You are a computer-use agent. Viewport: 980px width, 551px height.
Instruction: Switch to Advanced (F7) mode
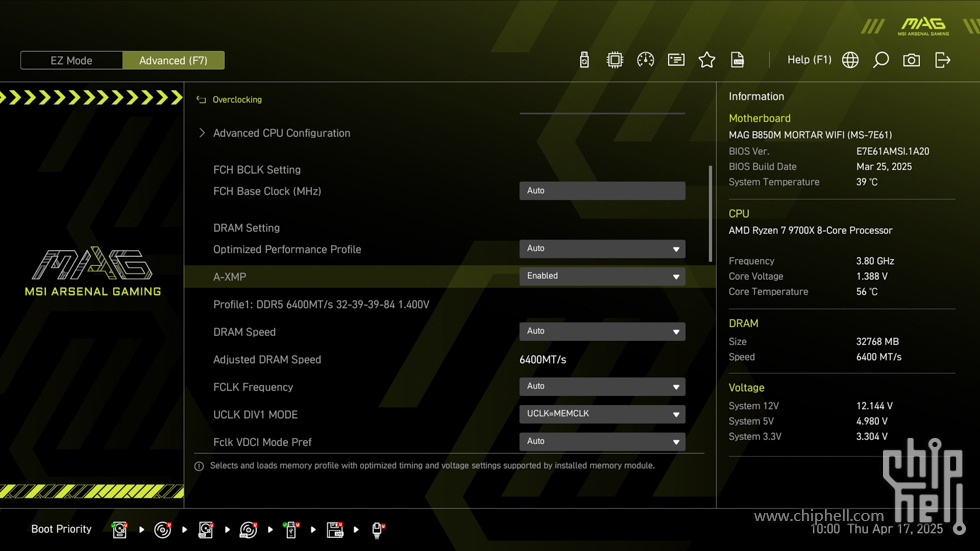(x=173, y=61)
